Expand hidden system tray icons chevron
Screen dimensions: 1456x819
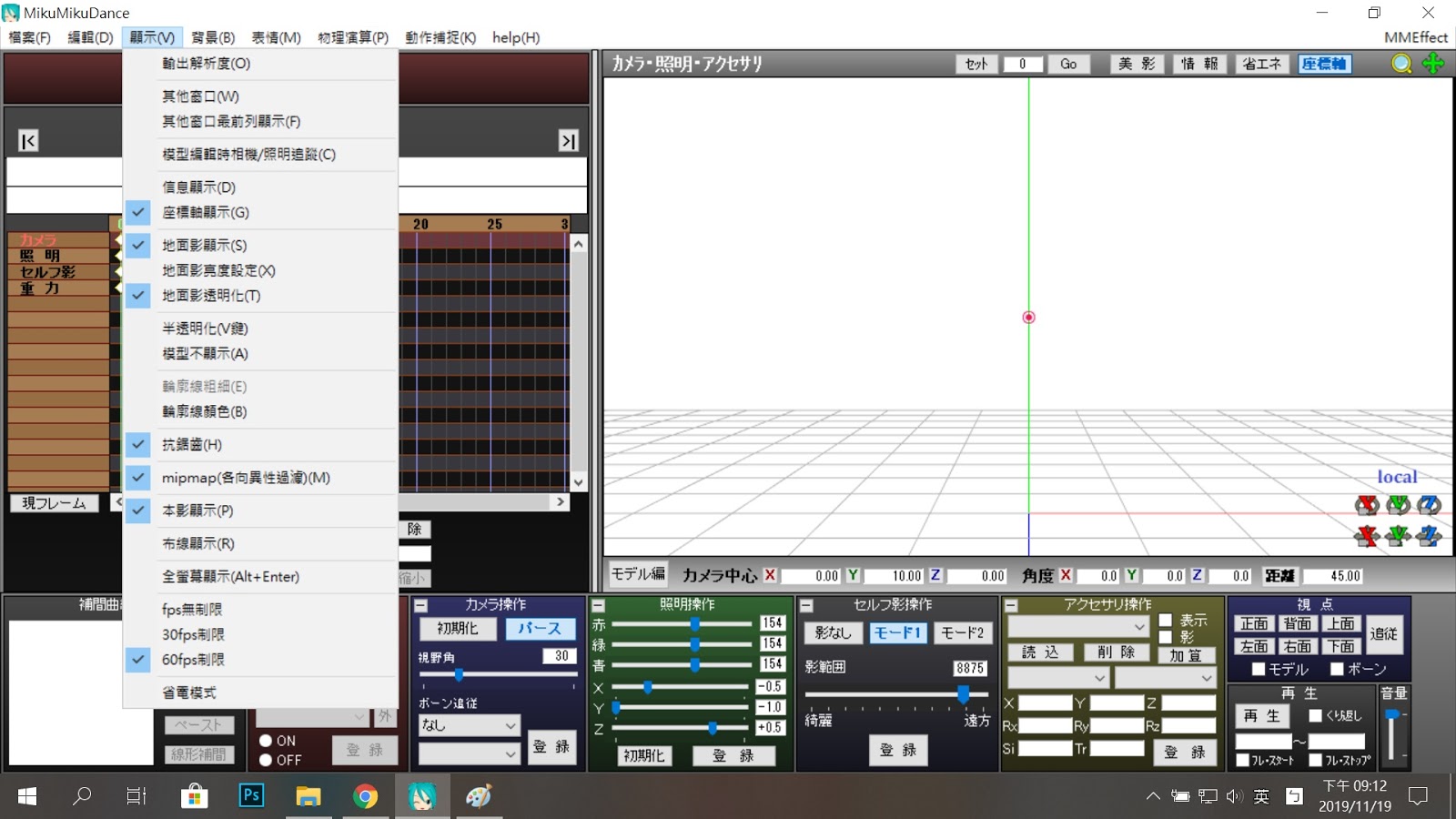pyautogui.click(x=1153, y=796)
